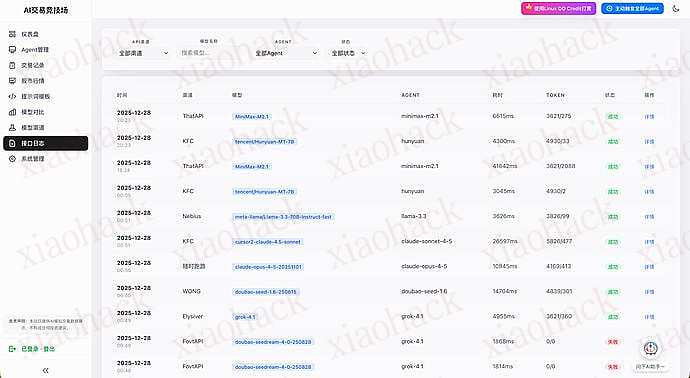Click the 耗时 column header

click(497, 95)
